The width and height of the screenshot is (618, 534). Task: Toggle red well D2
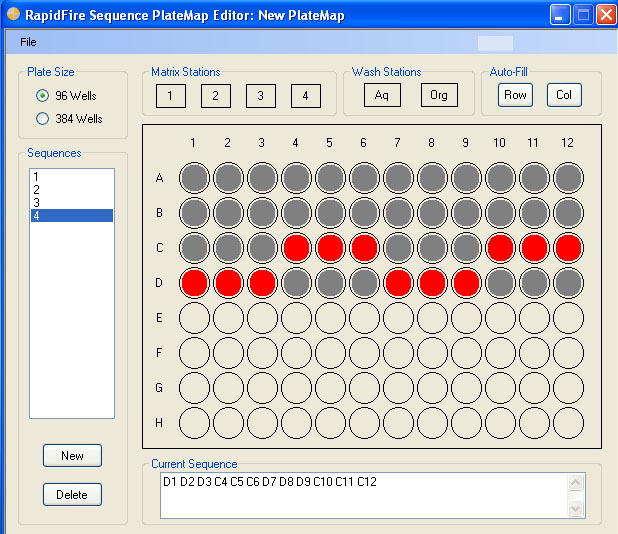point(228,283)
